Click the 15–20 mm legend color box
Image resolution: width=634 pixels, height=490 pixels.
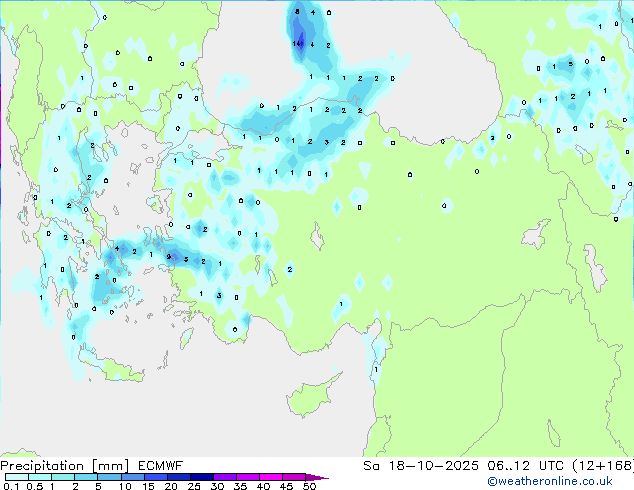155,477
